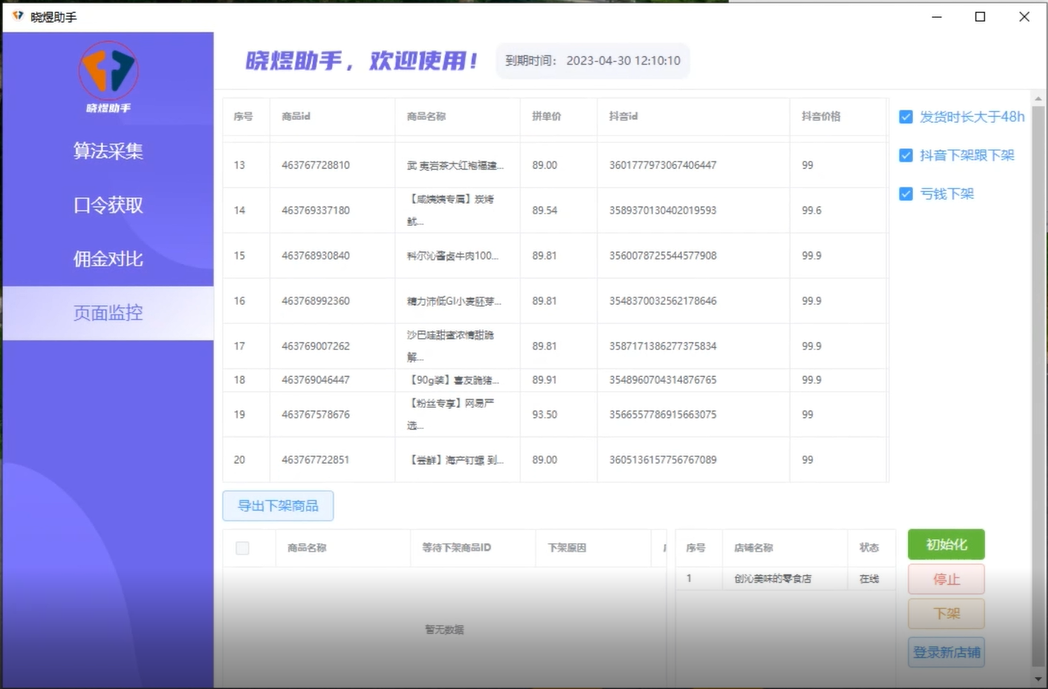Select product row with id 463769337180
The width and height of the screenshot is (1048, 689).
tap(316, 211)
